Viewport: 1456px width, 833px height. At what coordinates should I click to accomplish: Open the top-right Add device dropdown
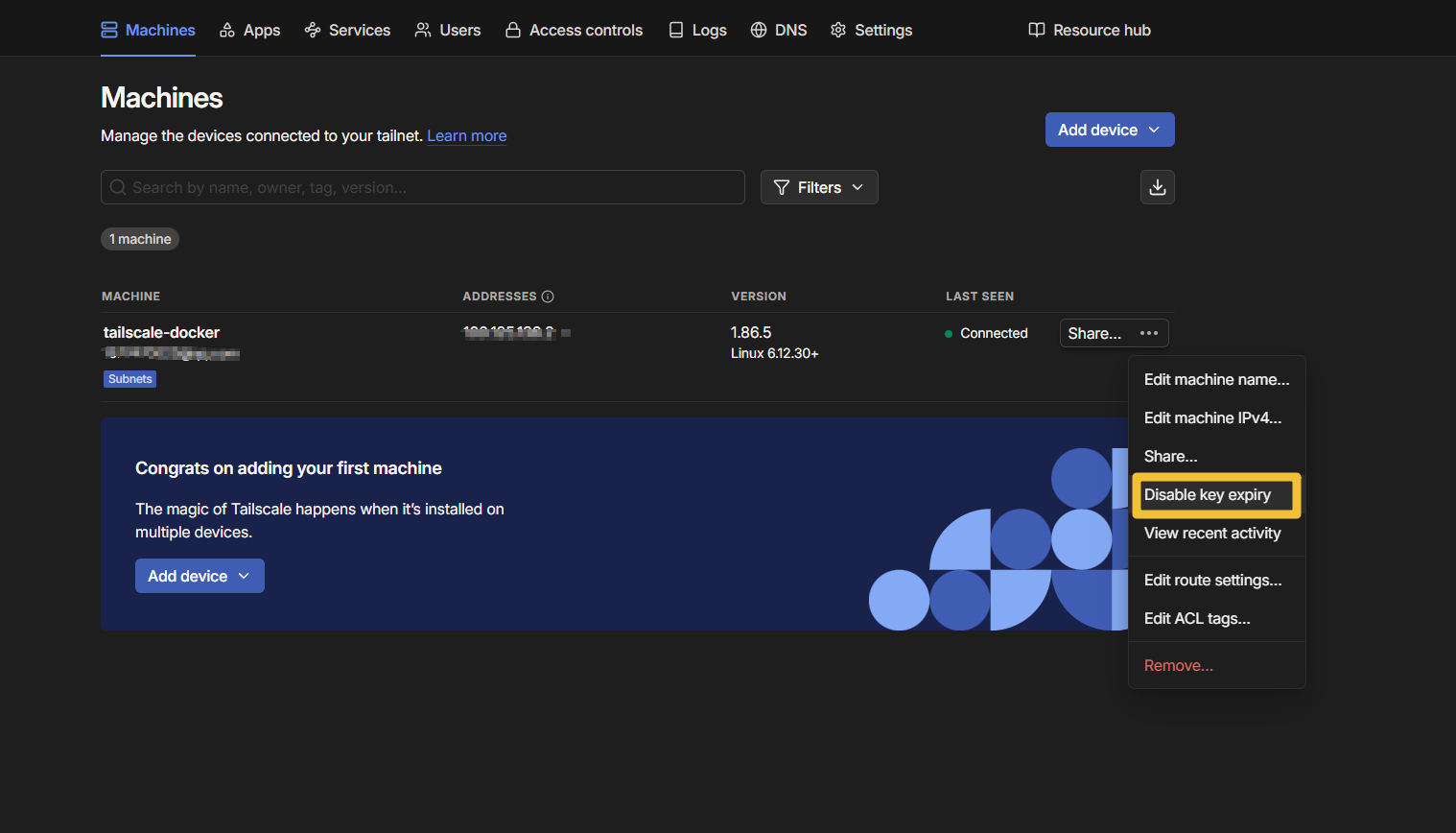pyautogui.click(x=1109, y=131)
